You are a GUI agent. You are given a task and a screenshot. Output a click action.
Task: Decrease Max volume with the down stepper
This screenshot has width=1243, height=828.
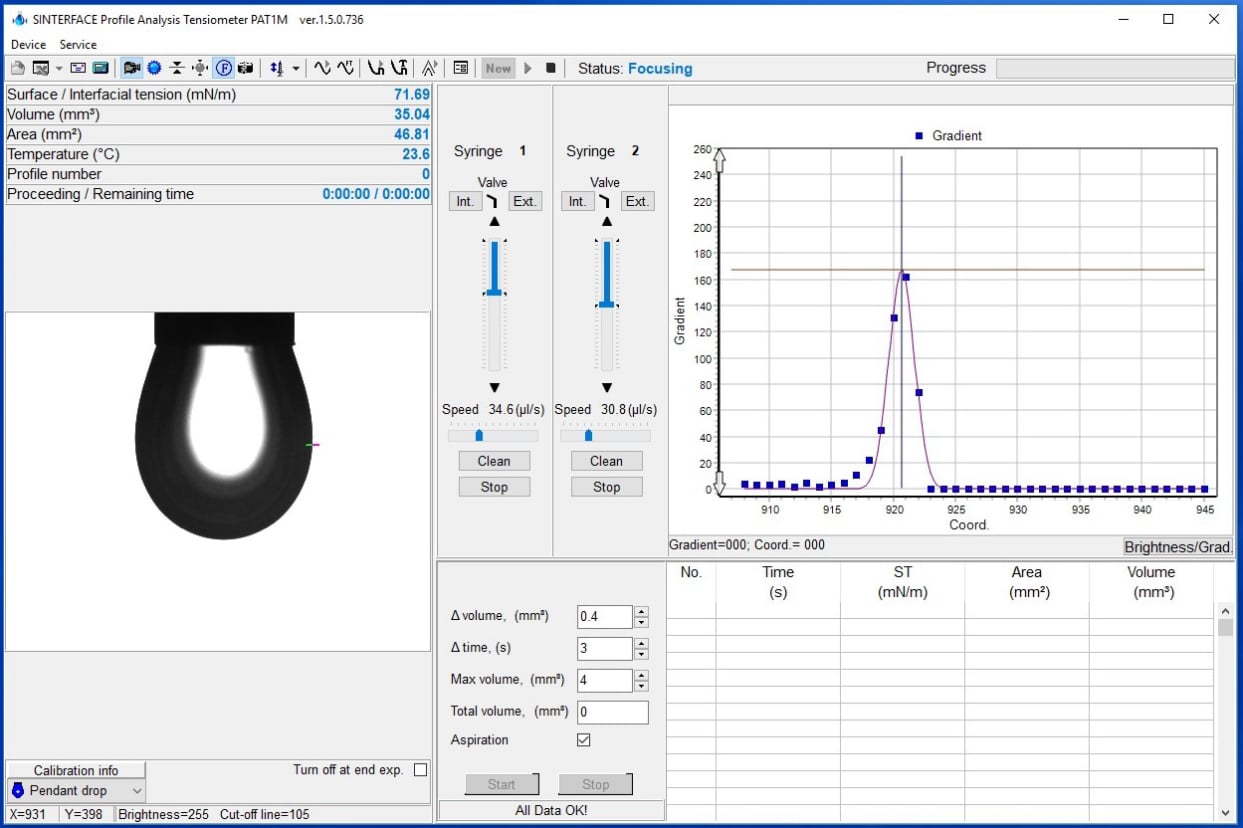(641, 687)
